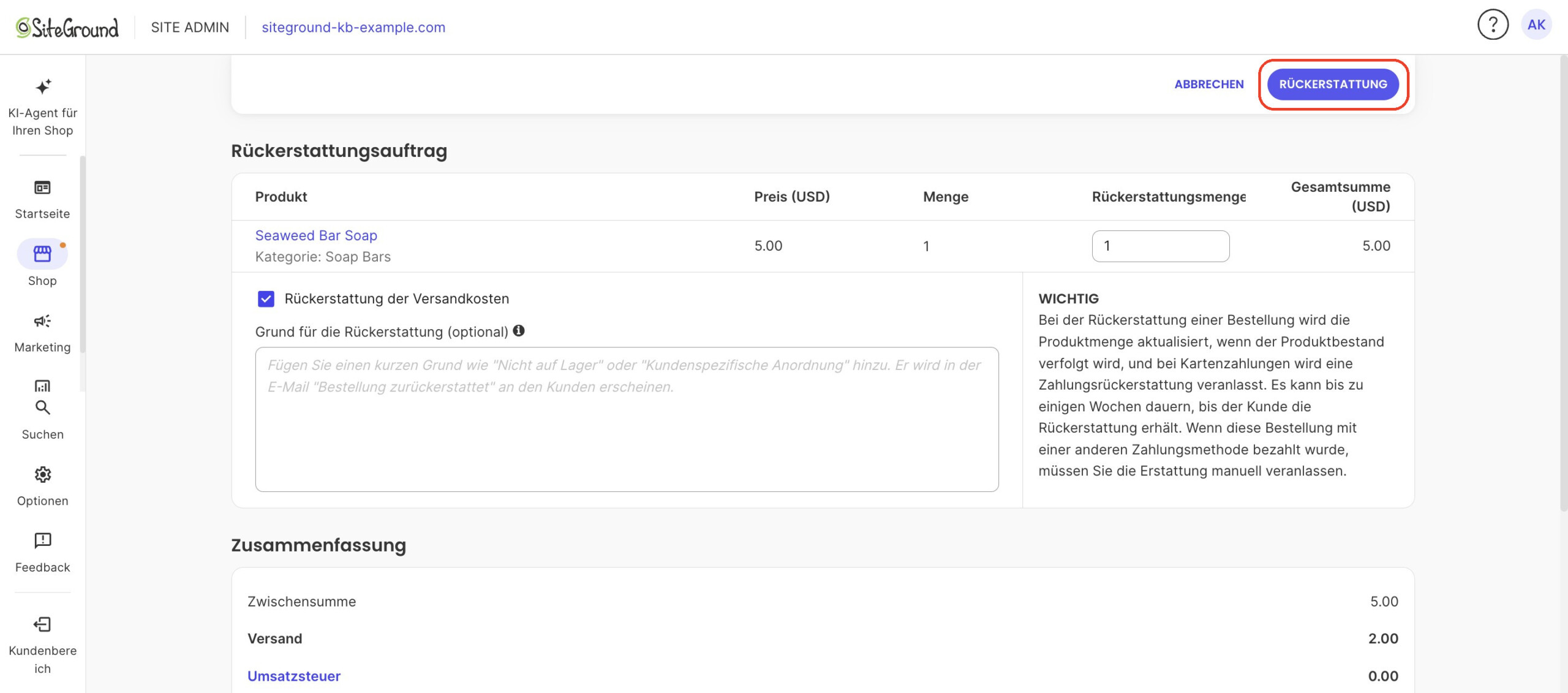Click the Preis (USD) column header
1568x693 pixels.
[x=792, y=197]
